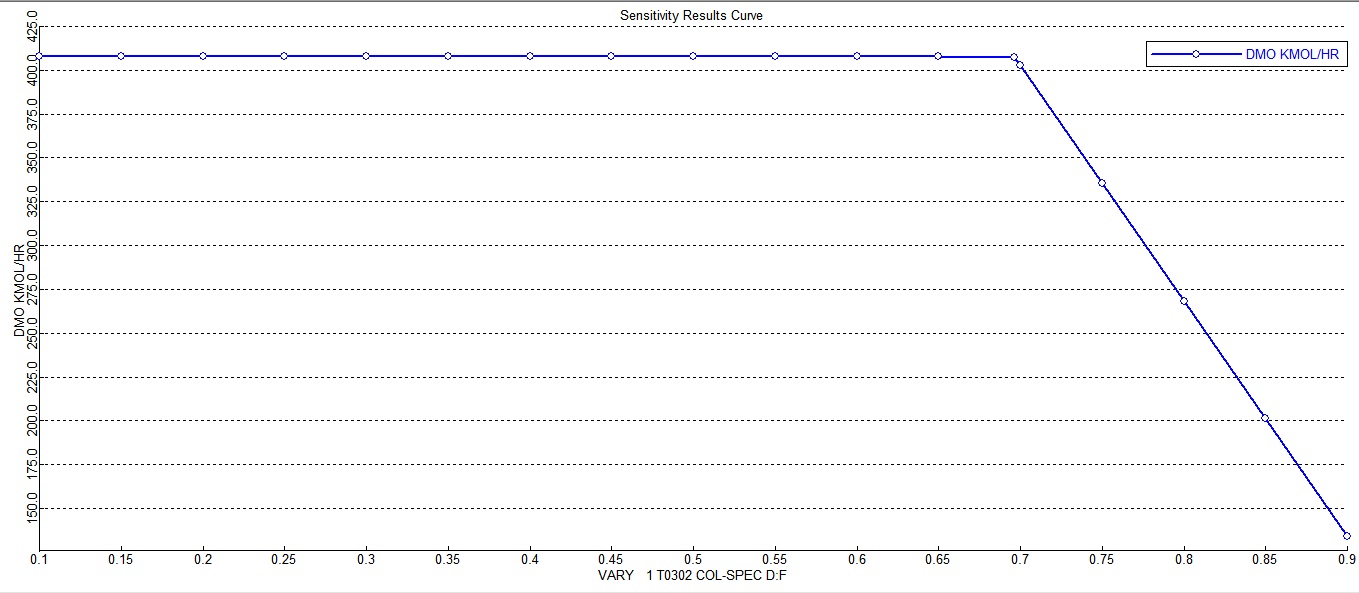Click the y-axis tick label 325.0
This screenshot has width=1359, height=593.
pyautogui.click(x=33, y=202)
